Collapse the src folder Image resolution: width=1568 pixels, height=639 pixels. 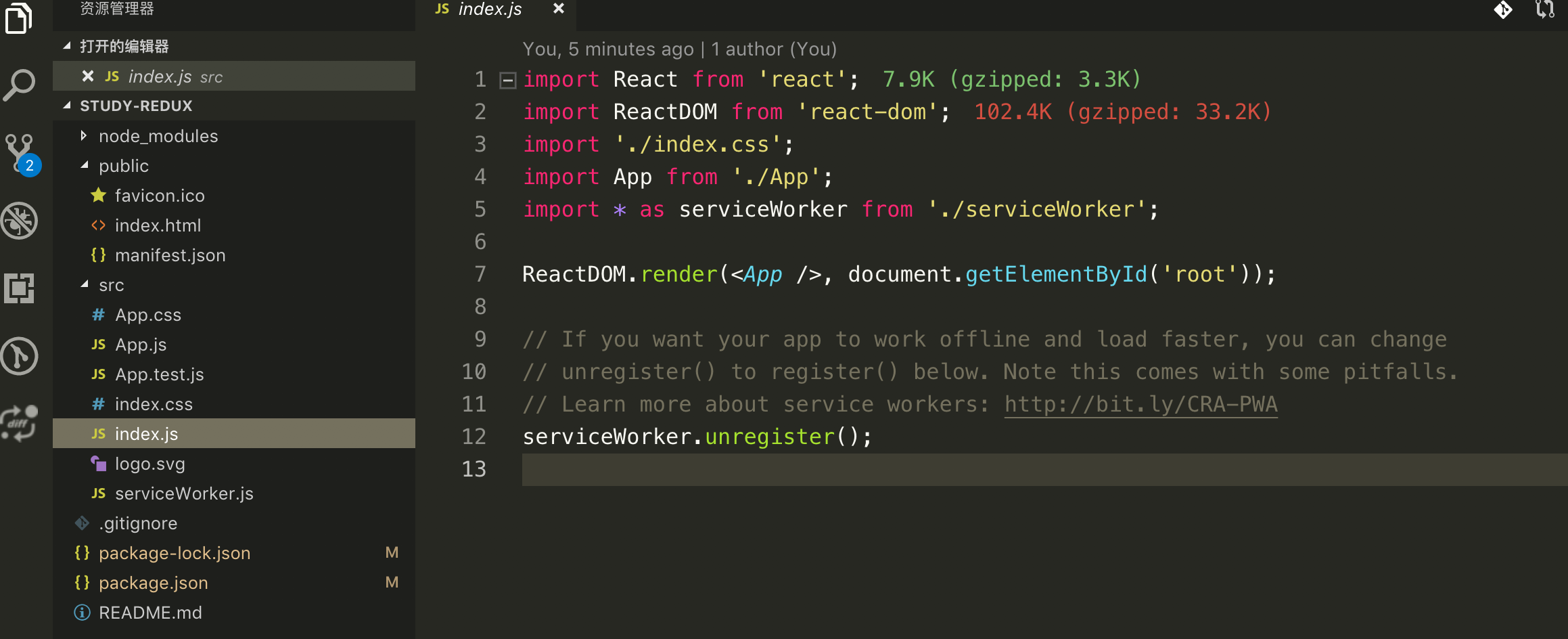coord(85,284)
